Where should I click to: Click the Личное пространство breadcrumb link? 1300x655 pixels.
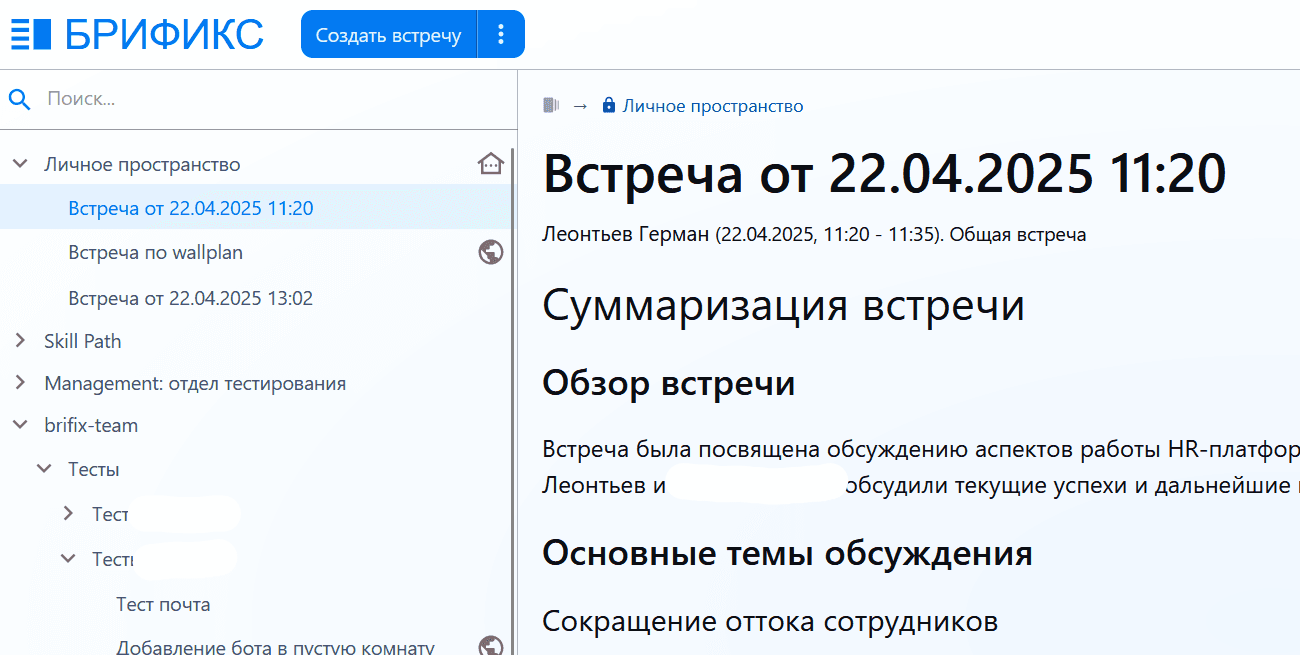[713, 106]
